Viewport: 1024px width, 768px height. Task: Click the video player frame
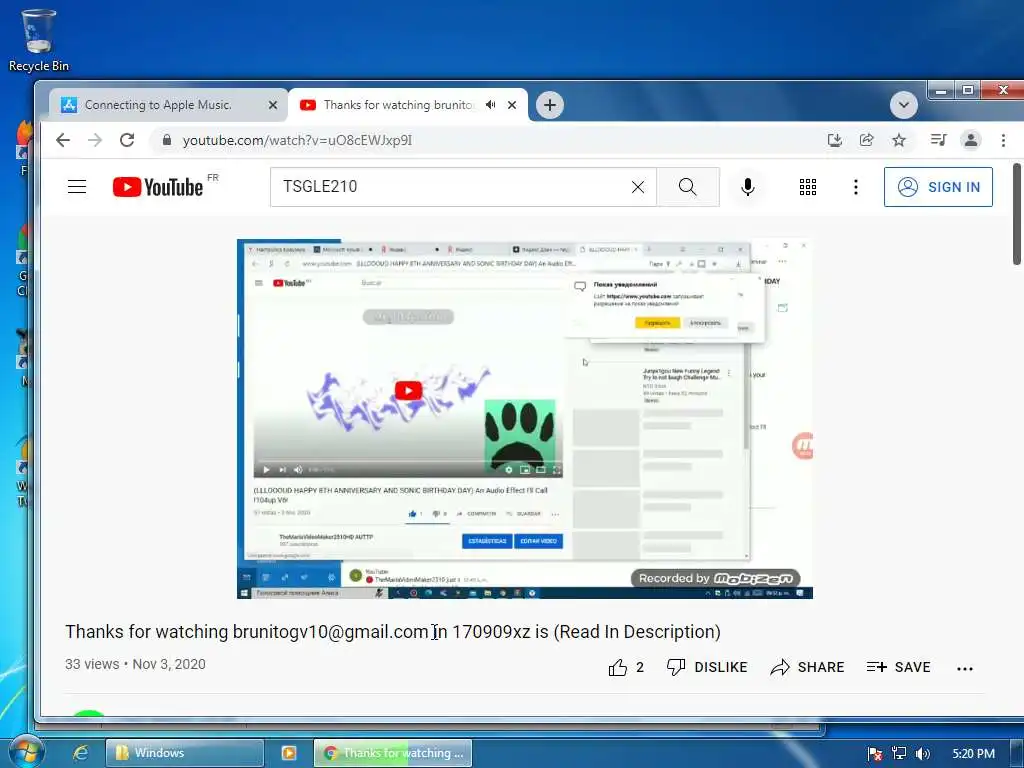(x=525, y=419)
